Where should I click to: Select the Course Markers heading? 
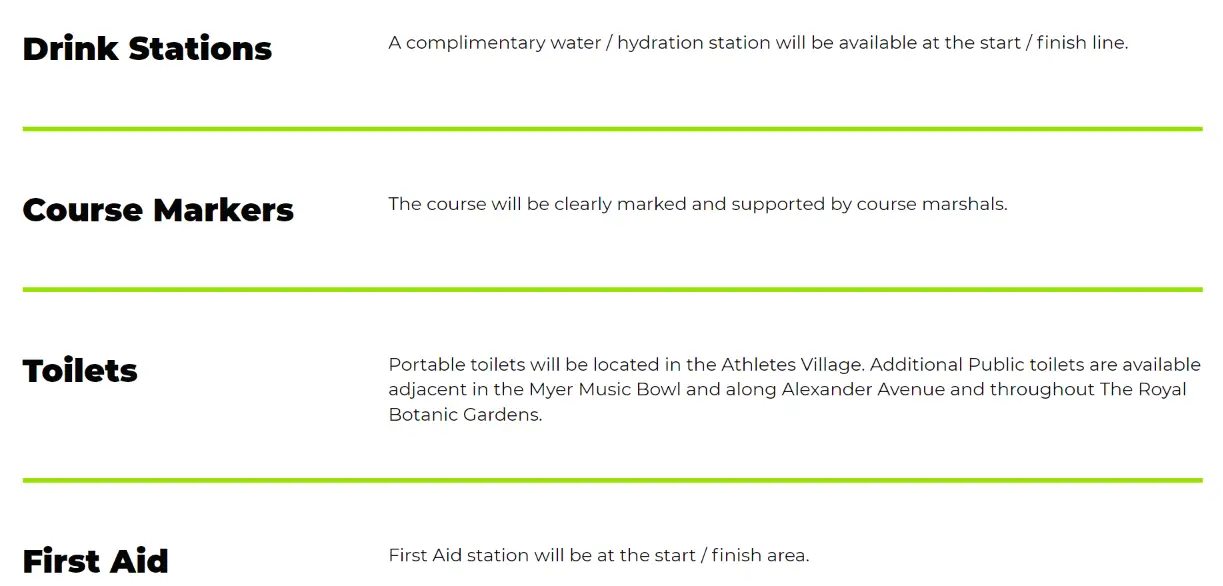(158, 209)
